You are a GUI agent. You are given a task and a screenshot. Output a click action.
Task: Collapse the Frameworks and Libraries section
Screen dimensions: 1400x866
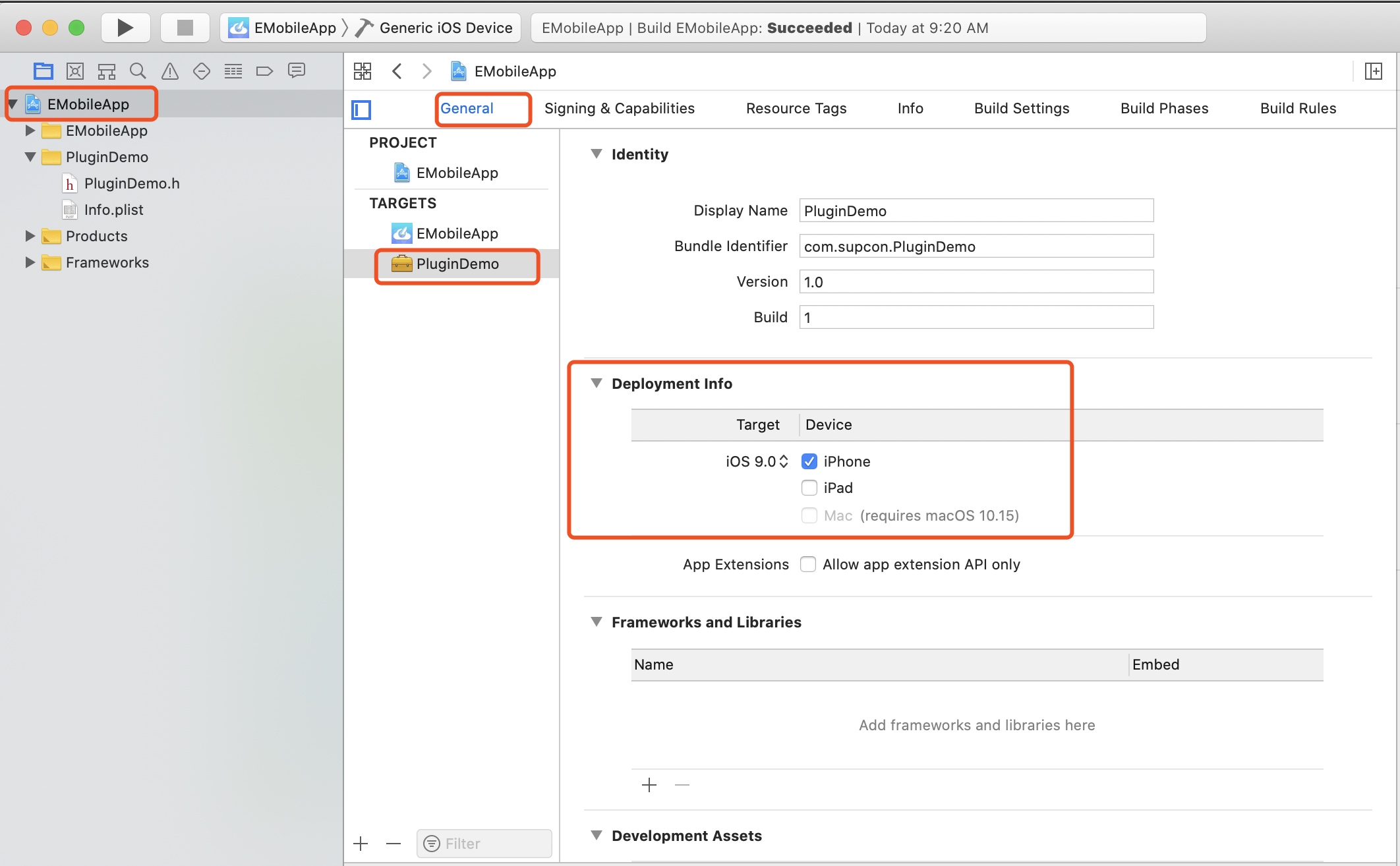(597, 622)
